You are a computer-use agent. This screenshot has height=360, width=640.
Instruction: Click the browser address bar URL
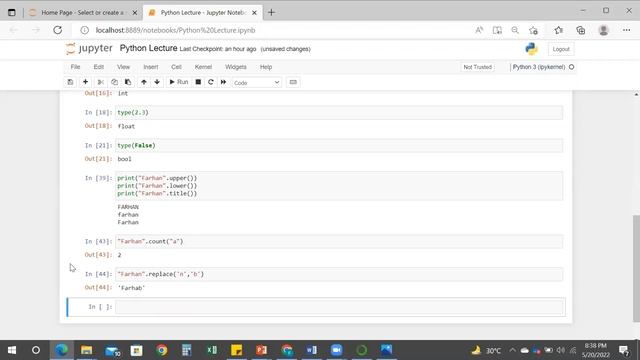point(176,30)
